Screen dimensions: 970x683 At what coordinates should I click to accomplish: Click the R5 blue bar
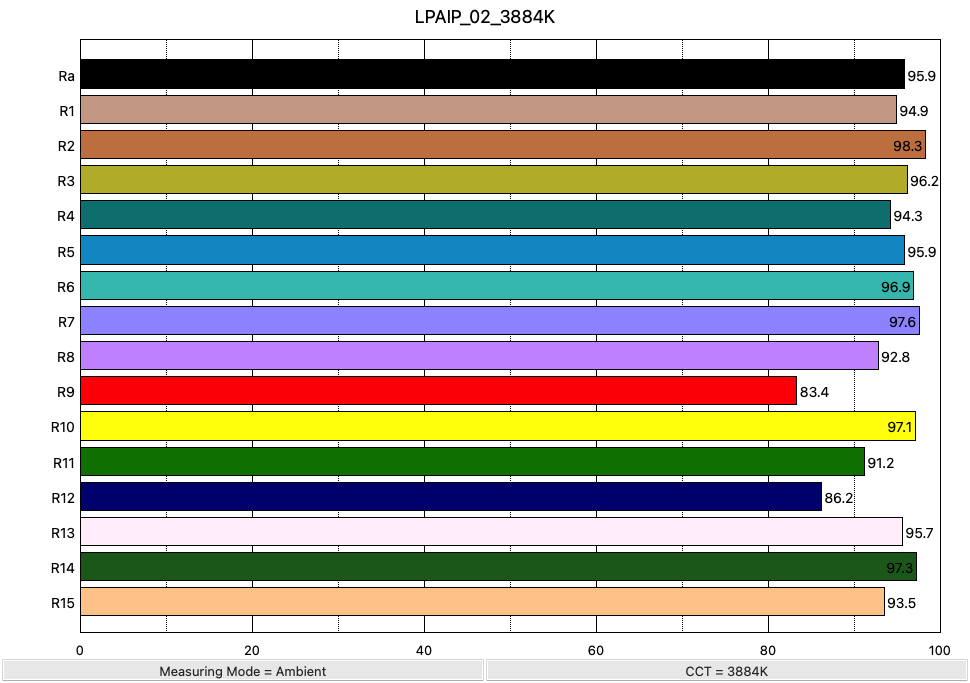tap(492, 250)
